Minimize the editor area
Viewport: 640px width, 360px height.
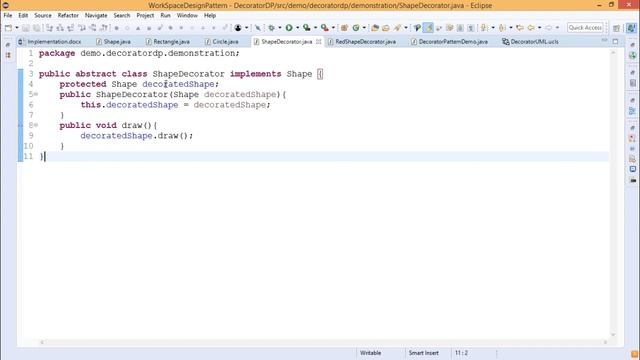(x=604, y=41)
